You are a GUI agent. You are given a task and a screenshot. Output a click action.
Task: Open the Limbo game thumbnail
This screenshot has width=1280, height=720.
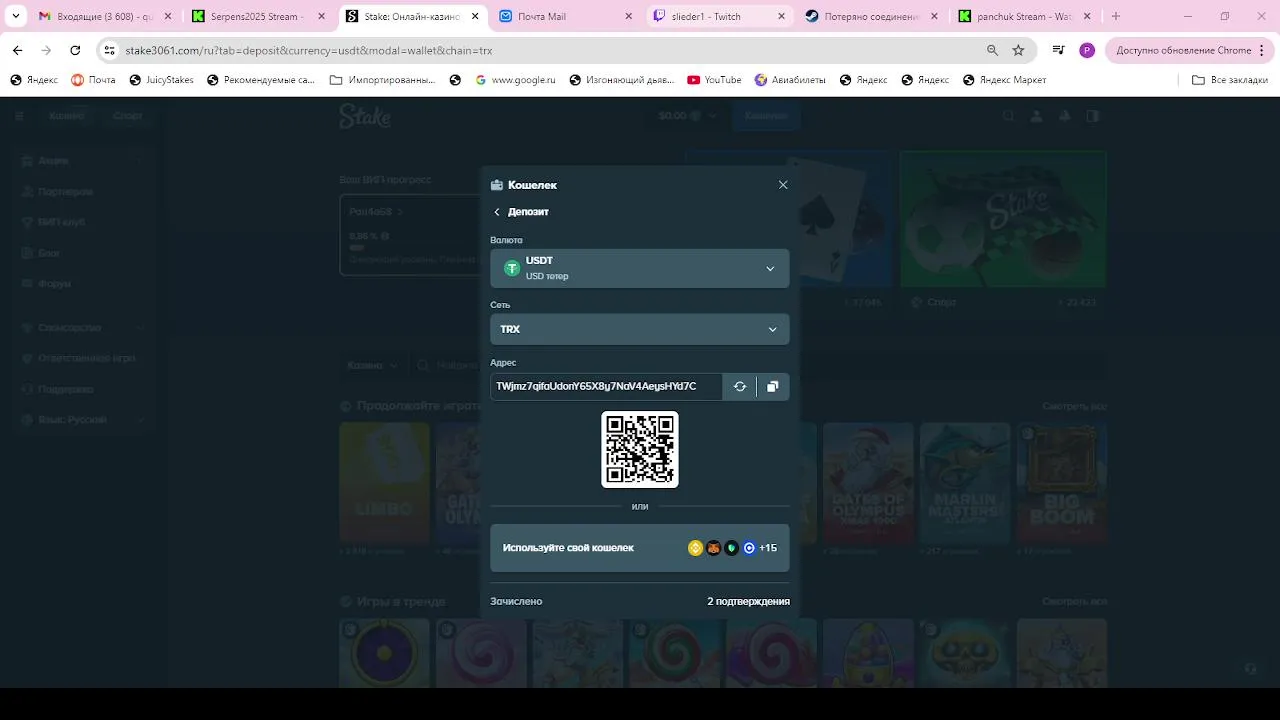click(x=384, y=483)
